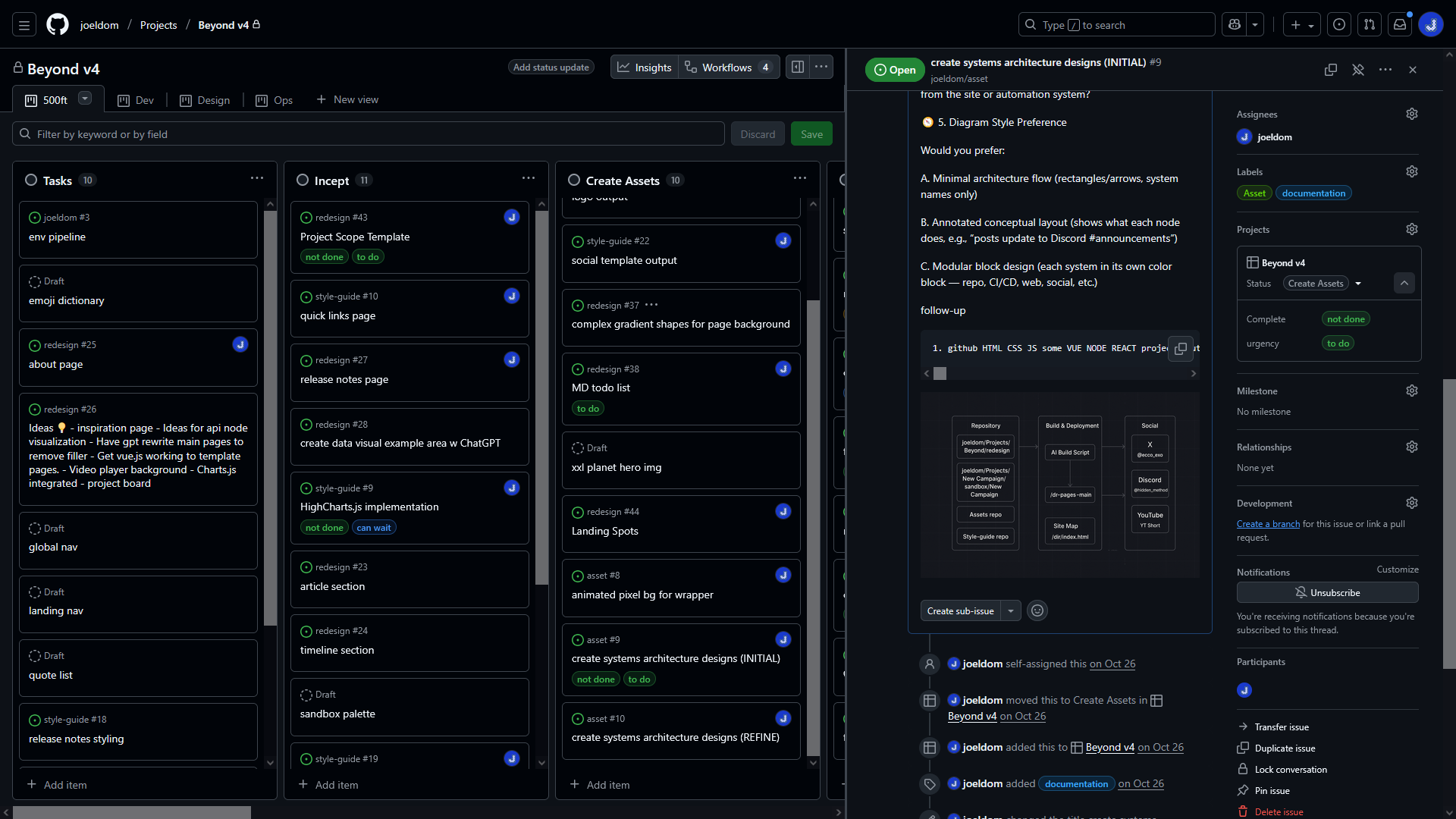Image resolution: width=1456 pixels, height=819 pixels.
Task: Copy the code block contents
Action: pyautogui.click(x=1181, y=349)
